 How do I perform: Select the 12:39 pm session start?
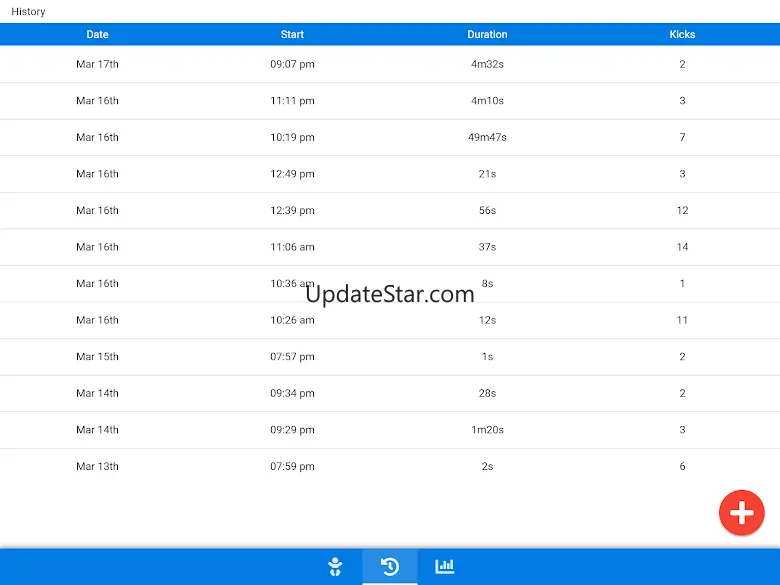pos(292,210)
